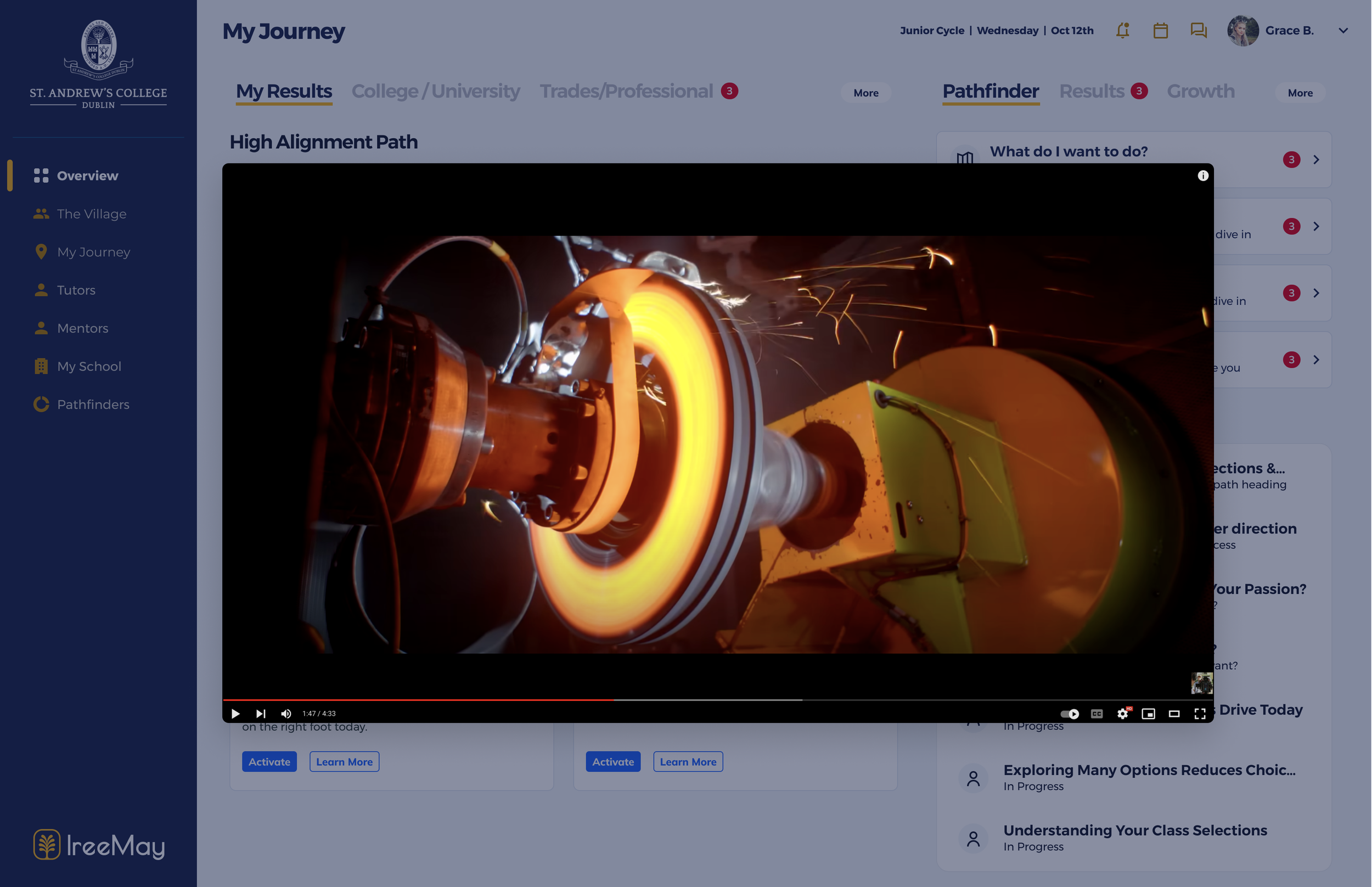Open video settings gear
This screenshot has height=887, width=1372.
click(x=1122, y=714)
